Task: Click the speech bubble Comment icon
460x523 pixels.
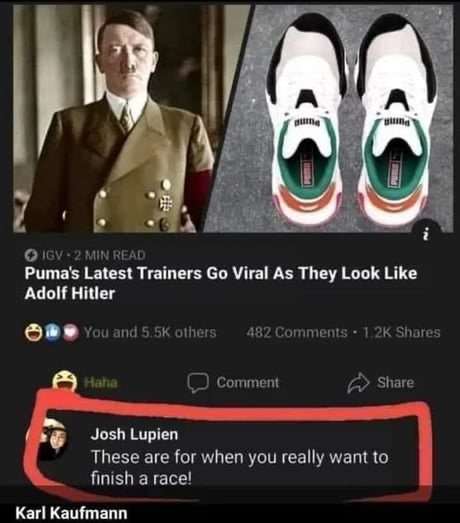Action: tap(198, 383)
